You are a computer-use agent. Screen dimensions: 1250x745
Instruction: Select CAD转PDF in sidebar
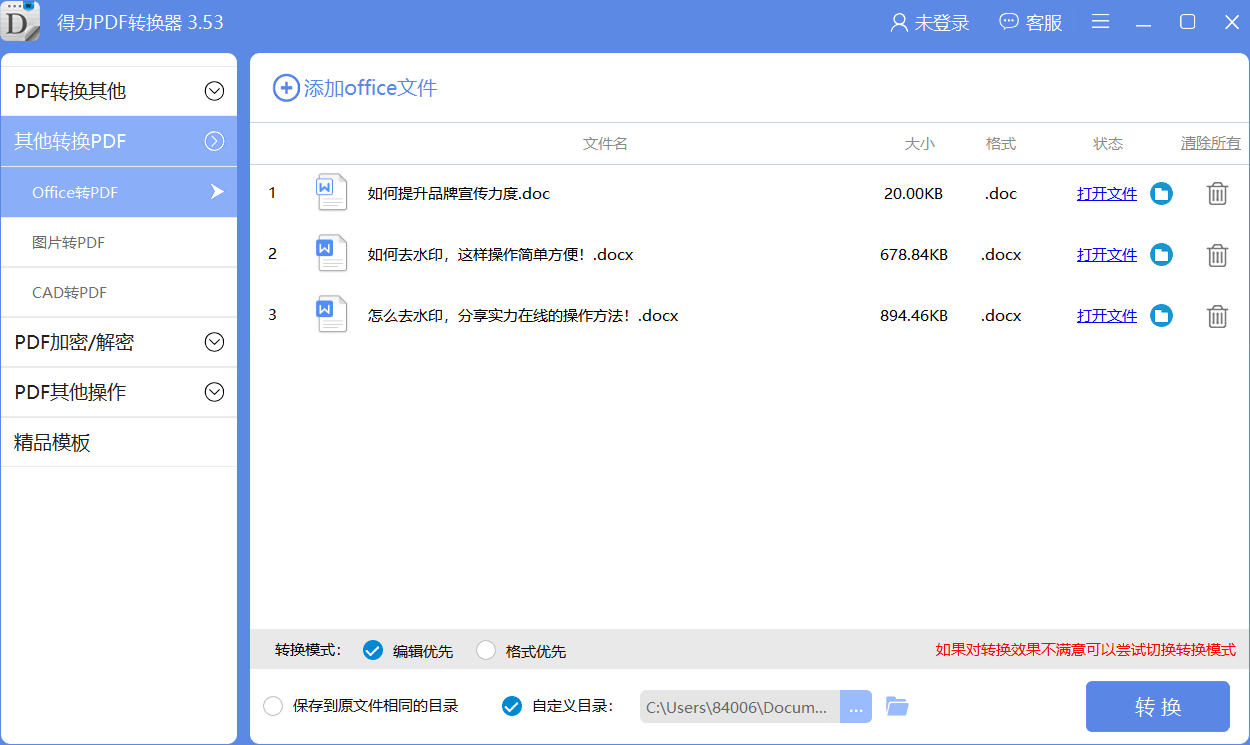119,292
